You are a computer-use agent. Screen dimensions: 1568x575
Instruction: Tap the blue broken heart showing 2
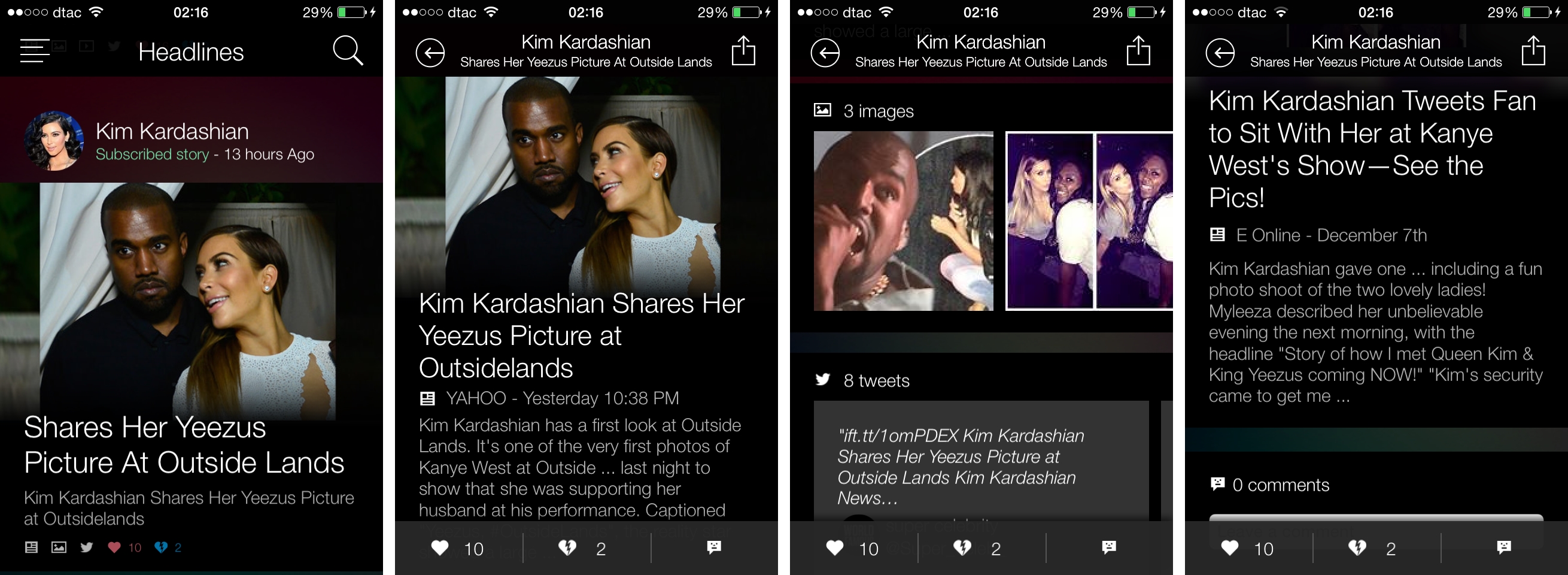(x=161, y=547)
